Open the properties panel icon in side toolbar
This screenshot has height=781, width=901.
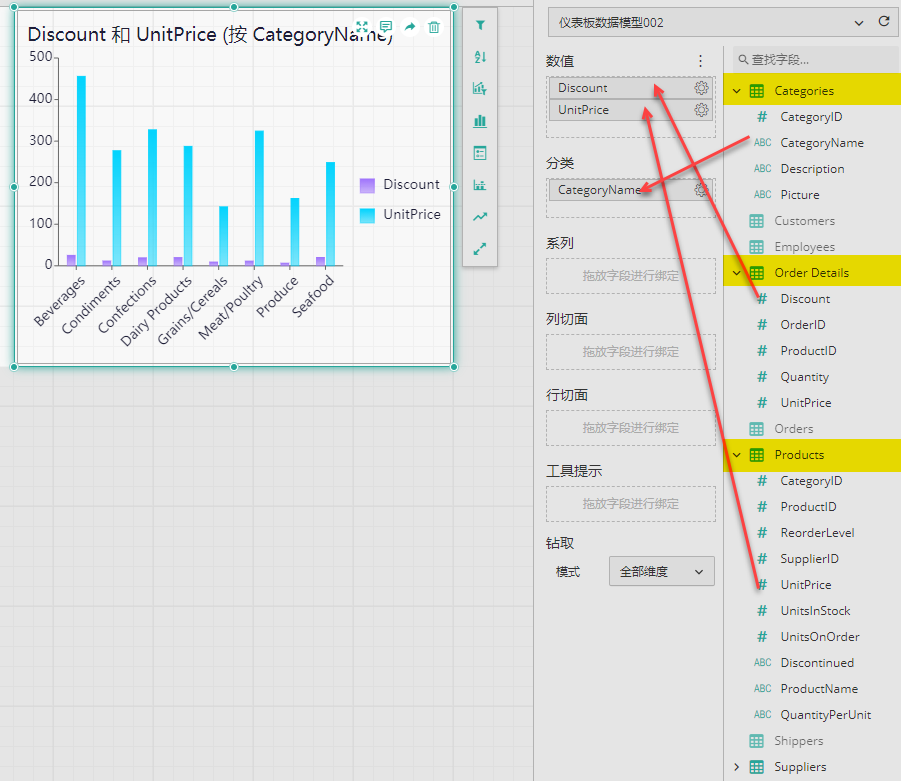coord(480,153)
